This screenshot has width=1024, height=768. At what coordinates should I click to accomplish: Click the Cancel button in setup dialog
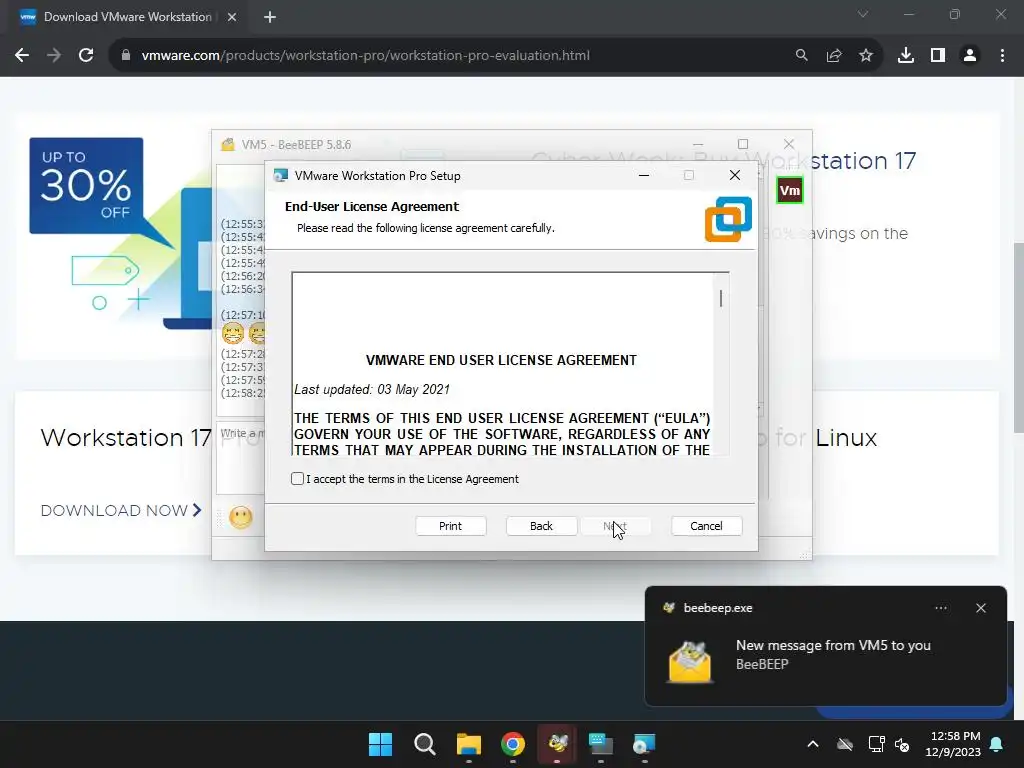[x=707, y=526]
